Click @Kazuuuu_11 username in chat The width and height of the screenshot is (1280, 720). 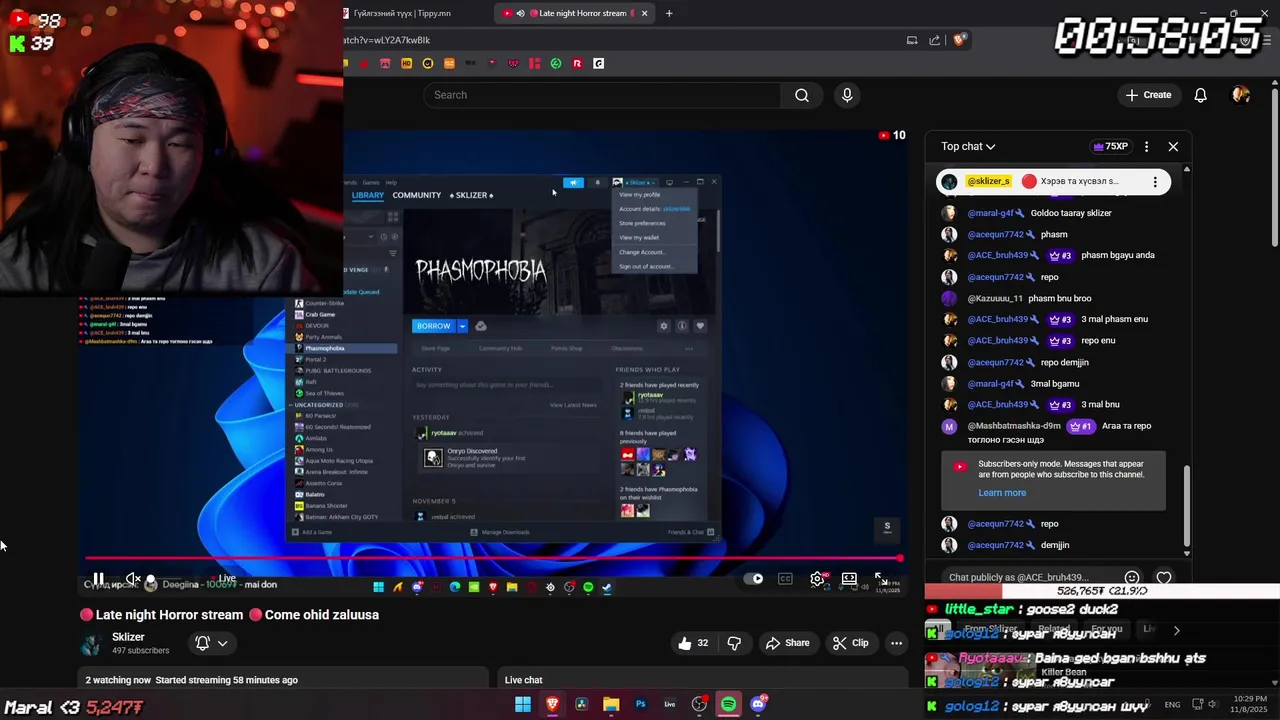(995, 298)
